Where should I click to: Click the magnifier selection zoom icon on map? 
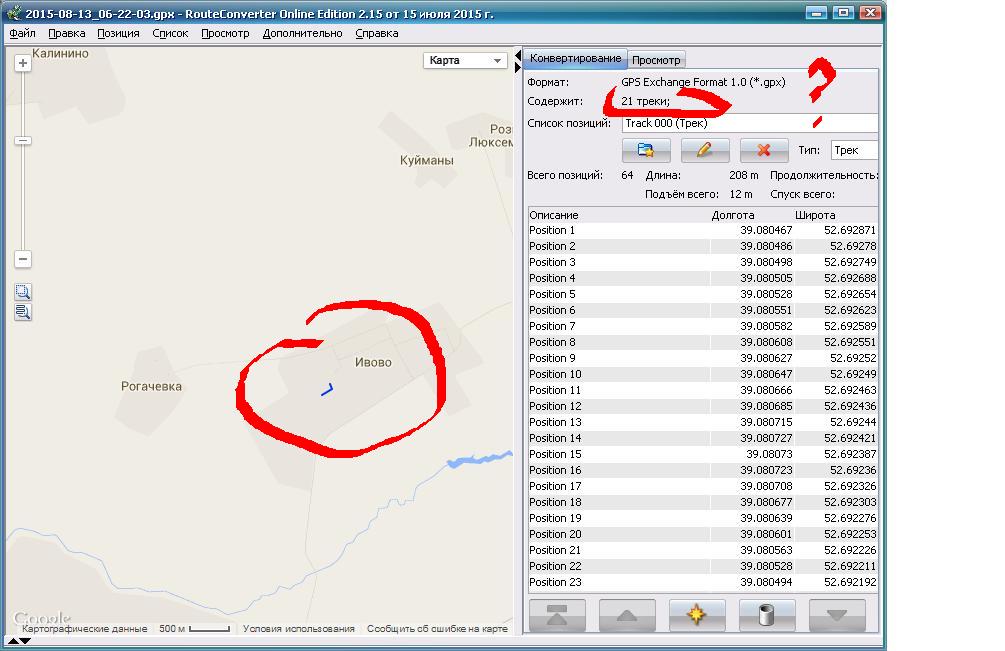[23, 292]
